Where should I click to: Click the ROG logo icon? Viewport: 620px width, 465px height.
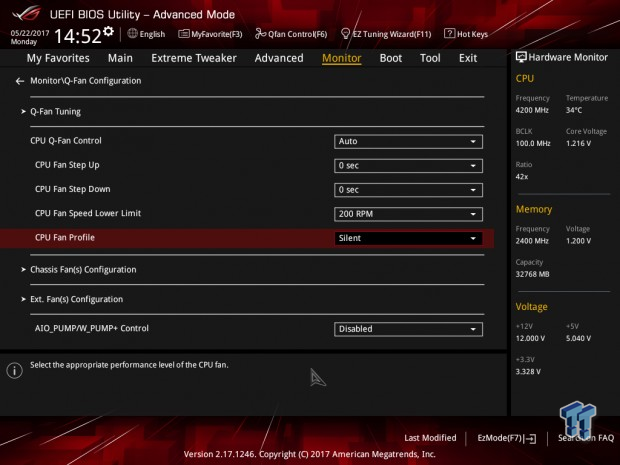click(26, 13)
